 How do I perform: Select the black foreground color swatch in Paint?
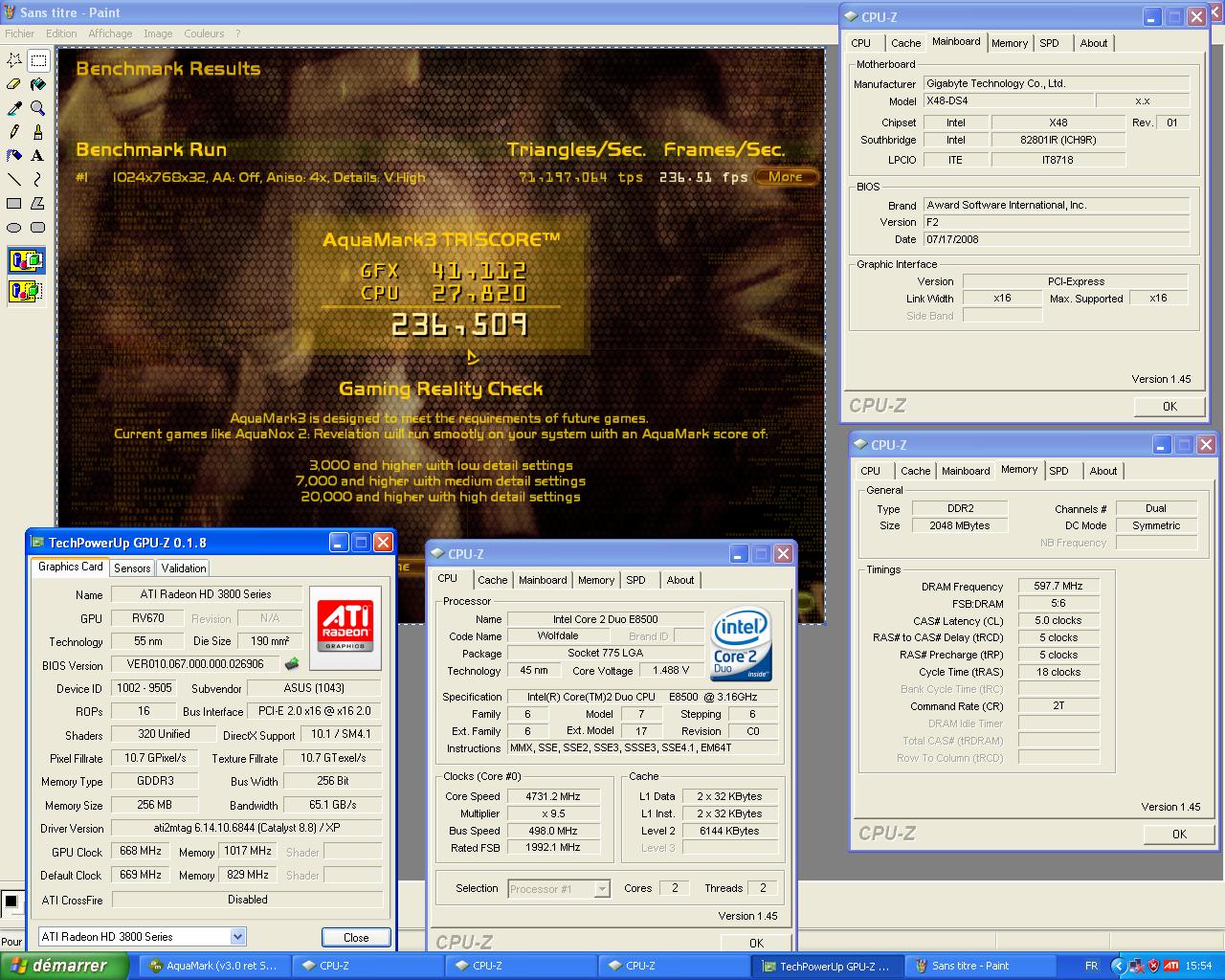point(11,901)
